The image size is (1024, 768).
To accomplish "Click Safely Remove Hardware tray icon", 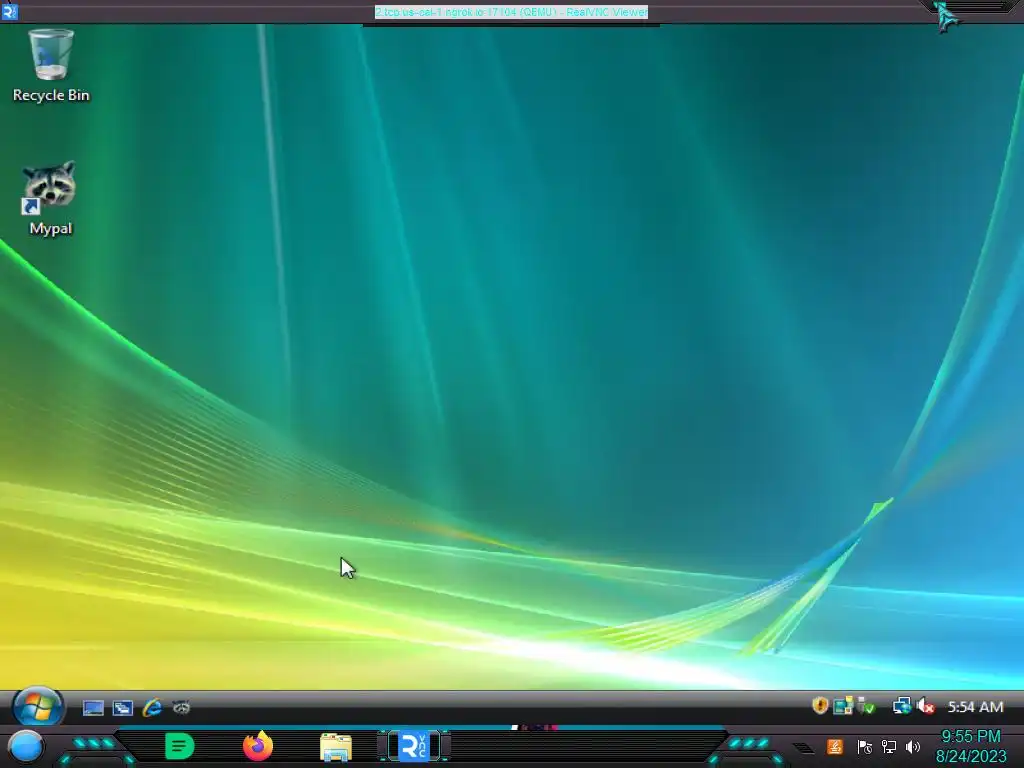I will click(867, 706).
